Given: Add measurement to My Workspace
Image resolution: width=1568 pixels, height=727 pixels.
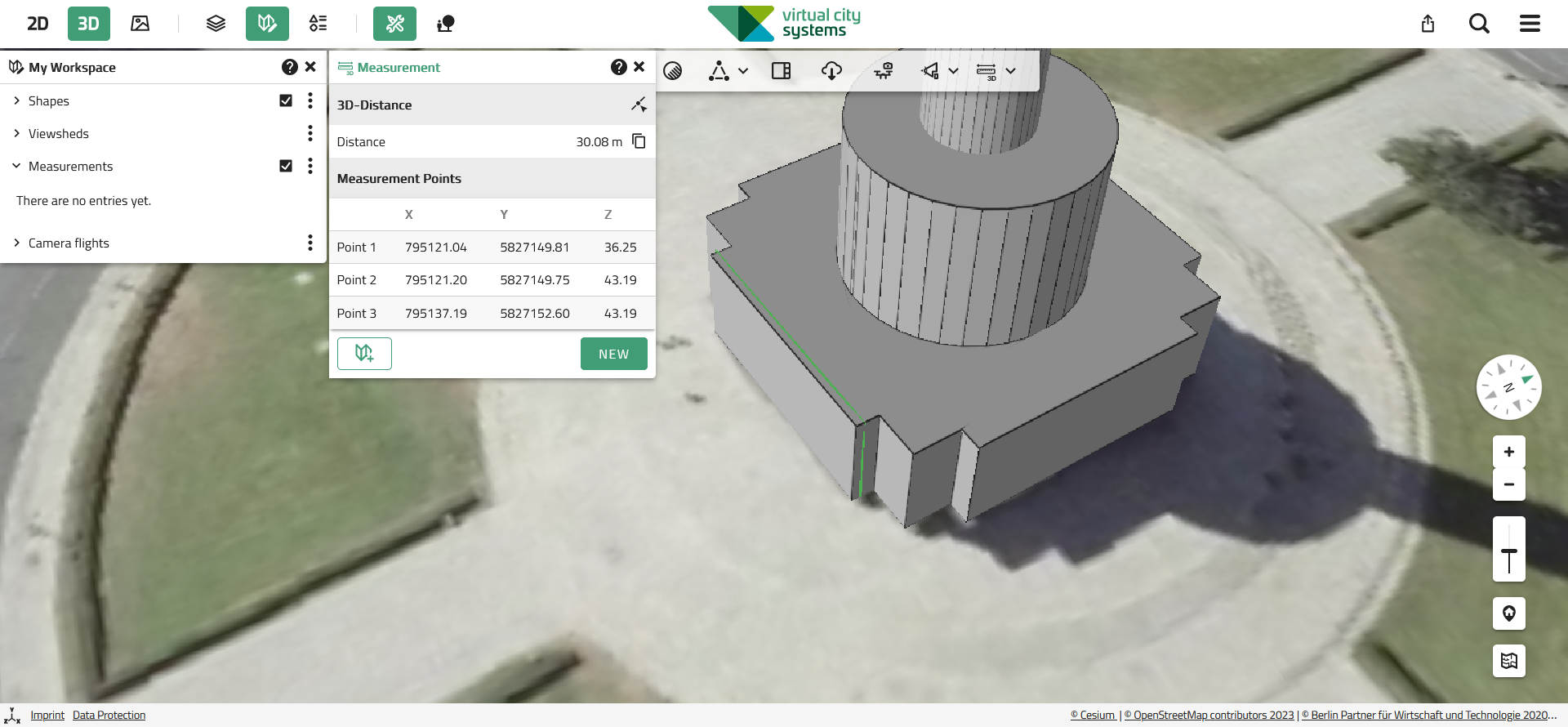Looking at the screenshot, I should (364, 354).
